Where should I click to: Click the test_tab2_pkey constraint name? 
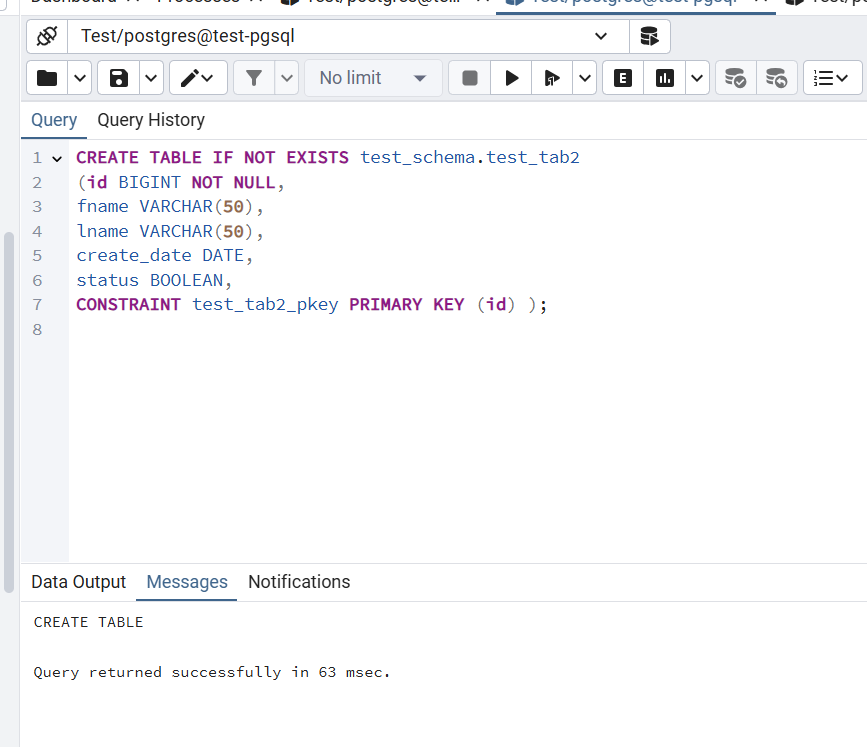point(265,305)
